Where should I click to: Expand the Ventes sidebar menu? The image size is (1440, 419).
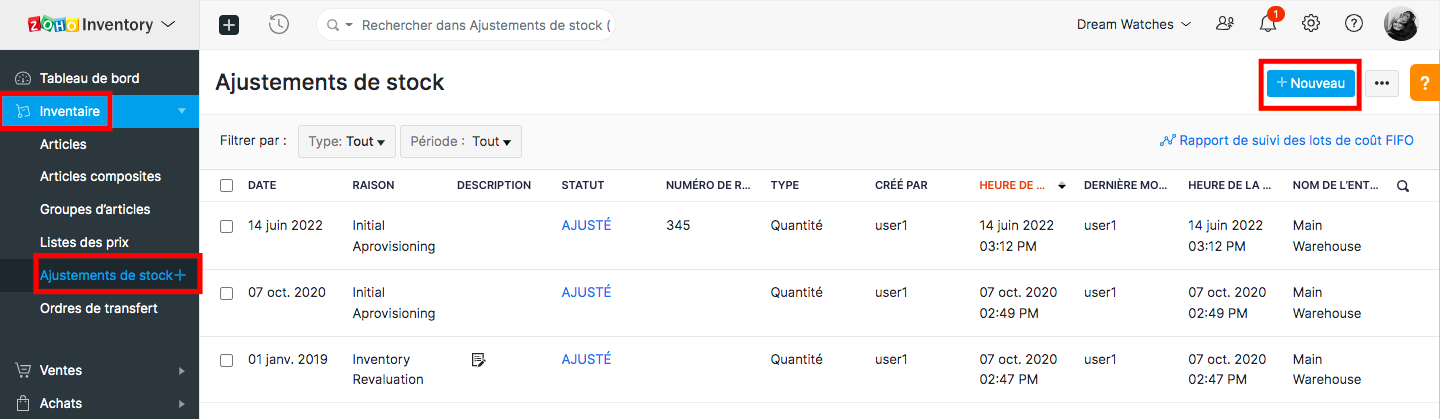point(100,370)
